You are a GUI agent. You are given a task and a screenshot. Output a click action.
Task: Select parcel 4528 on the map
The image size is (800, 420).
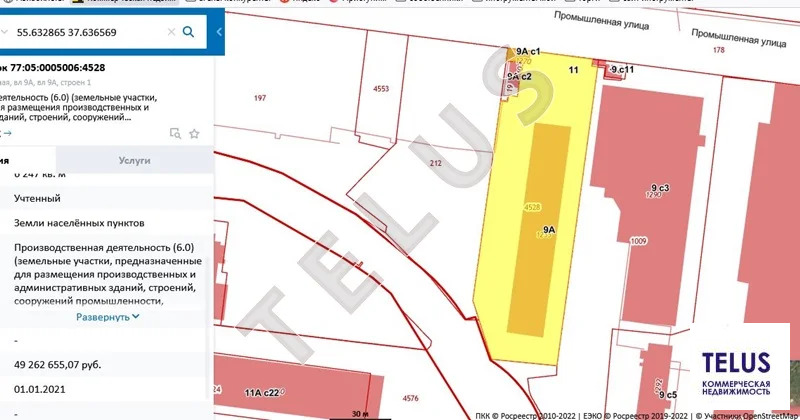[532, 207]
